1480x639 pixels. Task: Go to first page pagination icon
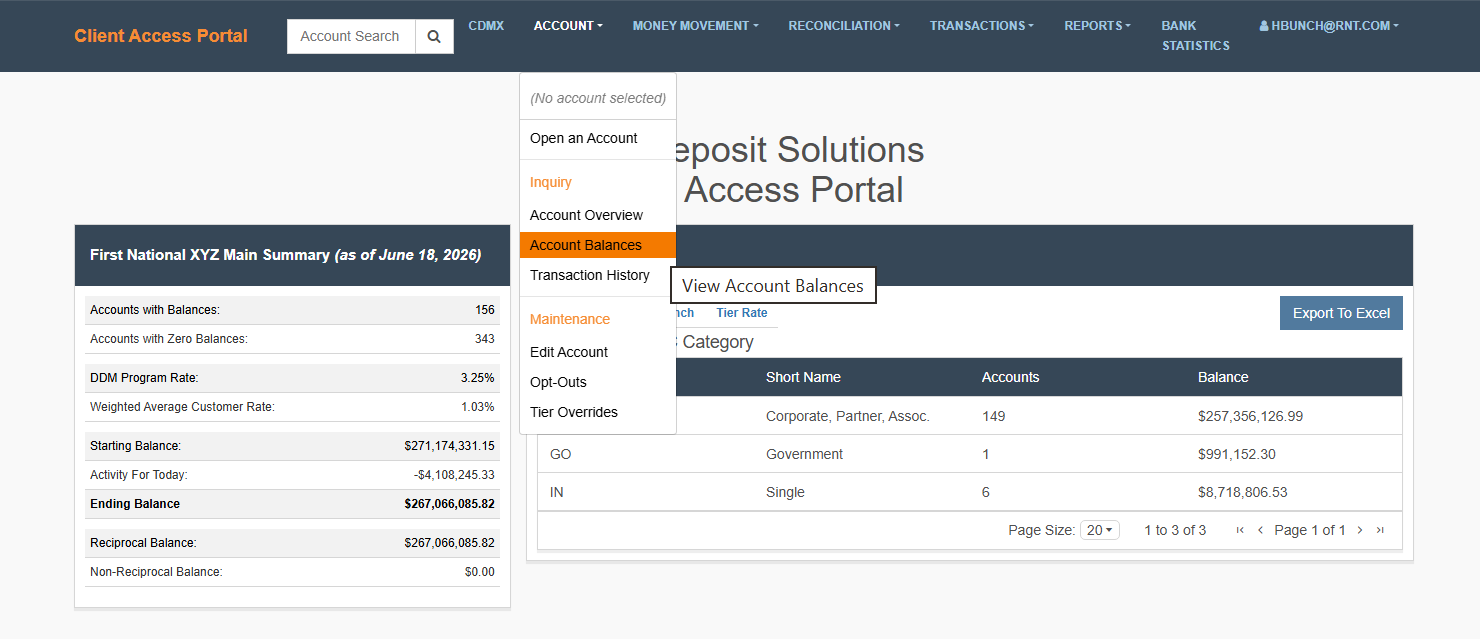(1240, 530)
